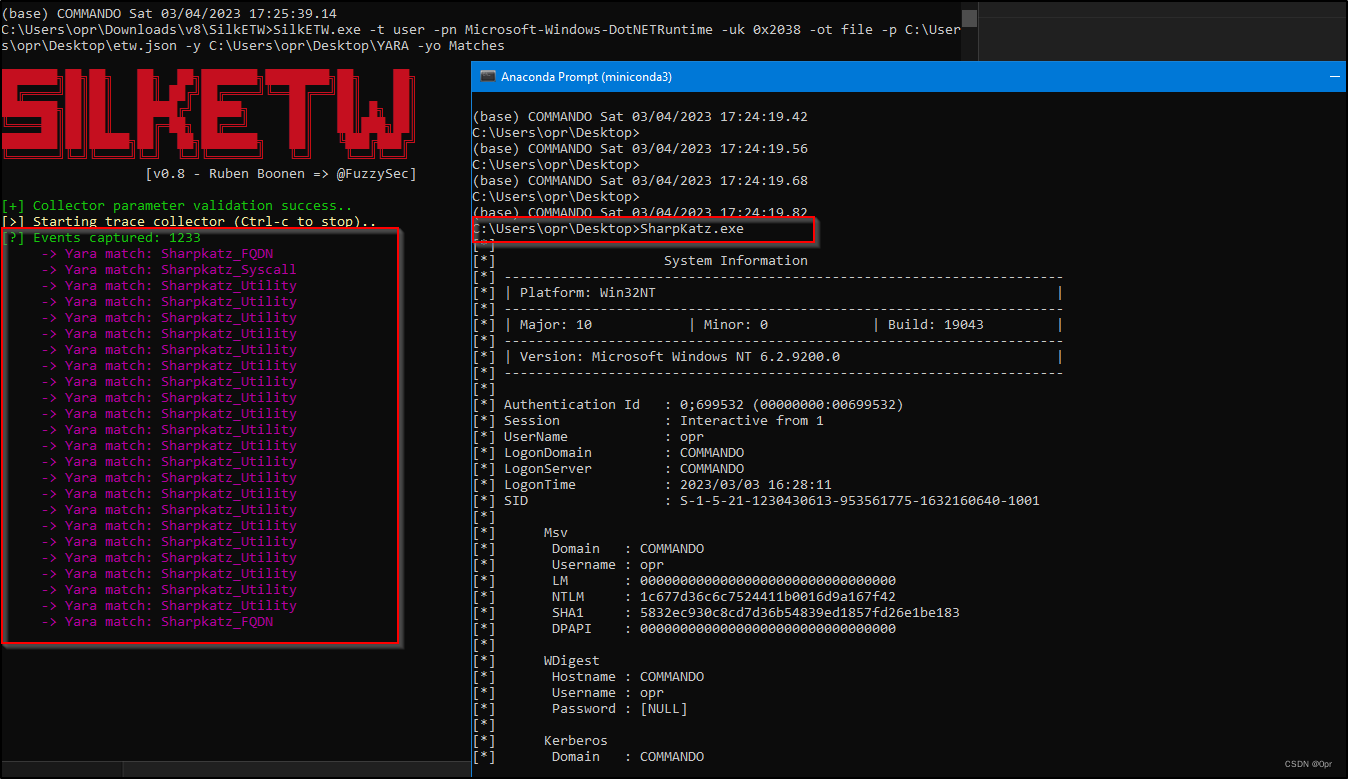This screenshot has height=779, width=1348.
Task: Click the SID value S-1-5-21-1230430613
Action: [860, 501]
